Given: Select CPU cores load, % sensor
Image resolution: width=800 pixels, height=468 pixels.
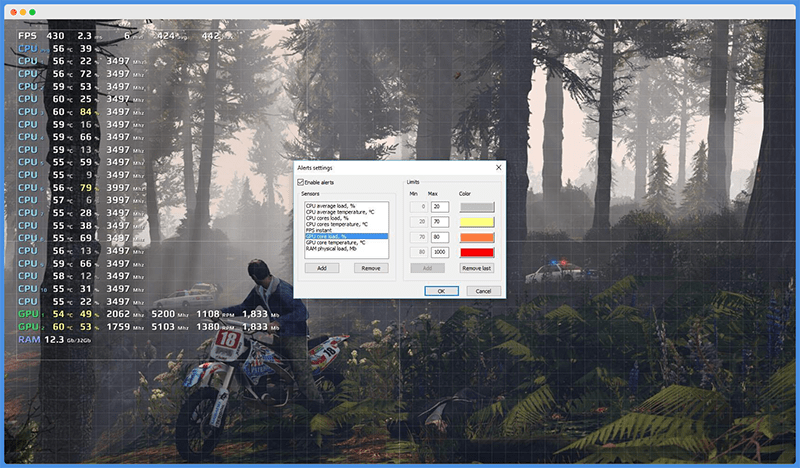Looking at the screenshot, I should (x=327, y=218).
